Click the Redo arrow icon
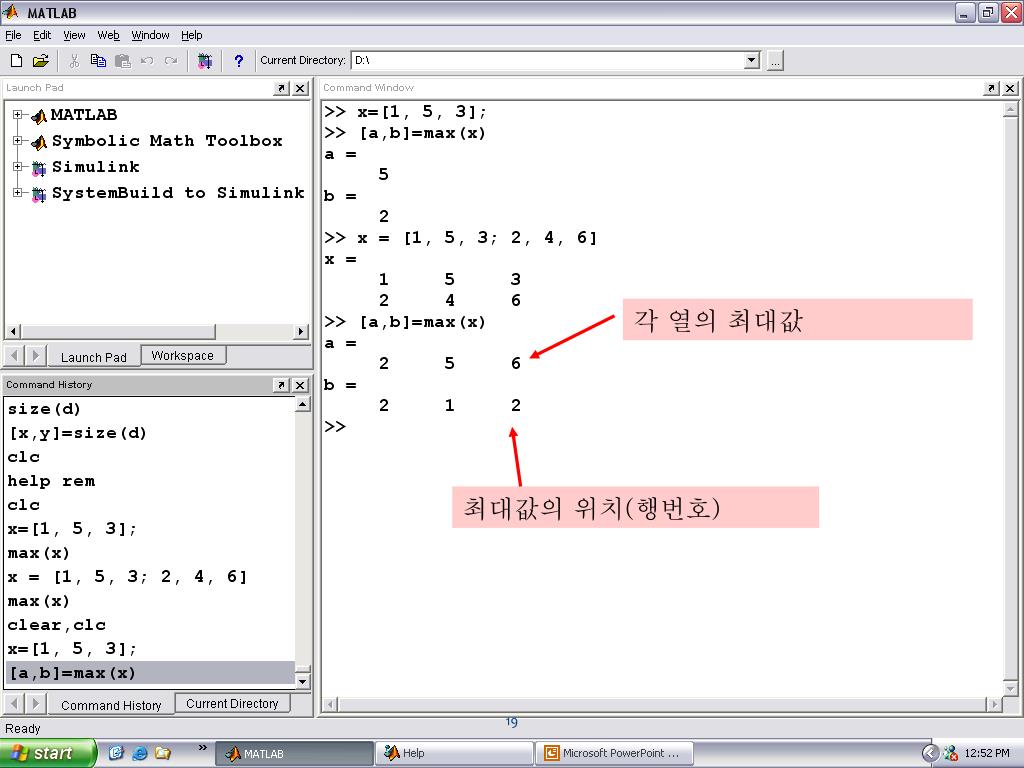Screen dimensions: 1024x768 171,61
